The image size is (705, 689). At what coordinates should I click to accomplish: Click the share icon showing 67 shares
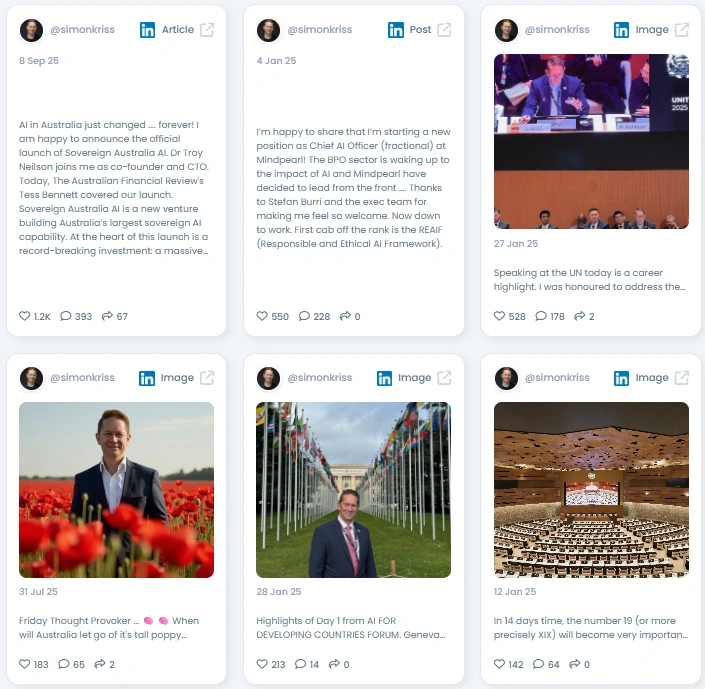click(x=107, y=316)
